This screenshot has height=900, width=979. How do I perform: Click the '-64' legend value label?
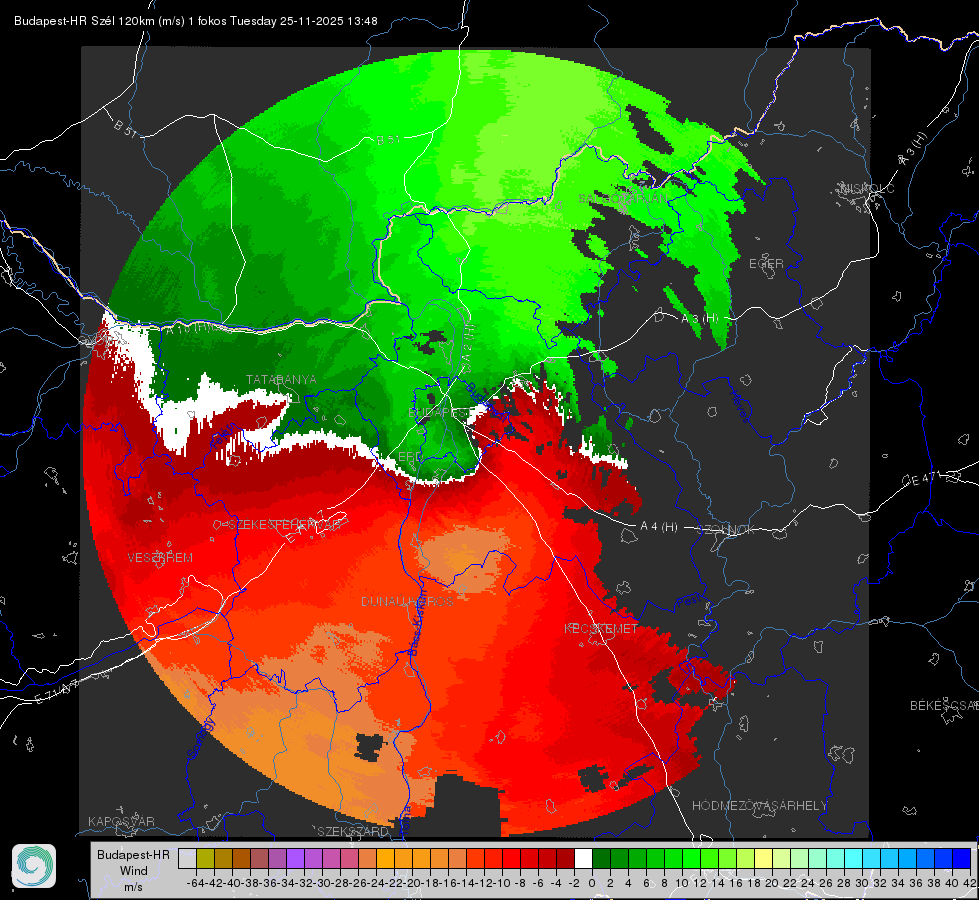[195, 883]
